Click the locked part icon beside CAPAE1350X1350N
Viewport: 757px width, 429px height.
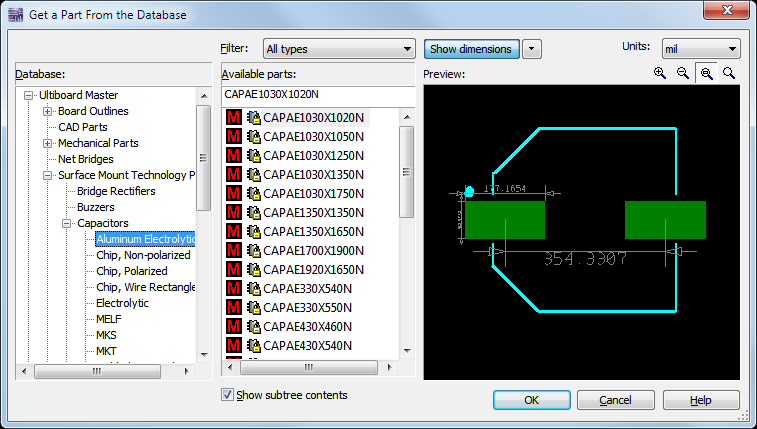254,213
